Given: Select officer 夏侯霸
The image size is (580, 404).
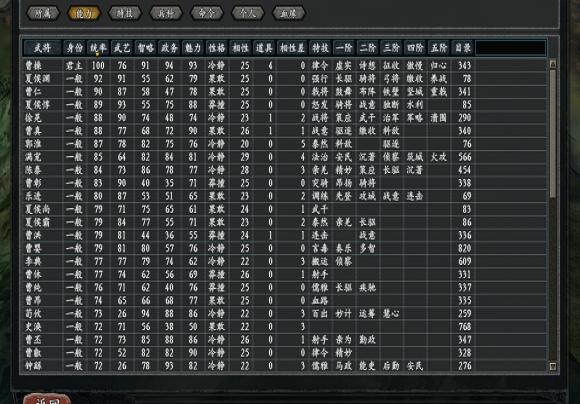Looking at the screenshot, I should pos(284,222).
